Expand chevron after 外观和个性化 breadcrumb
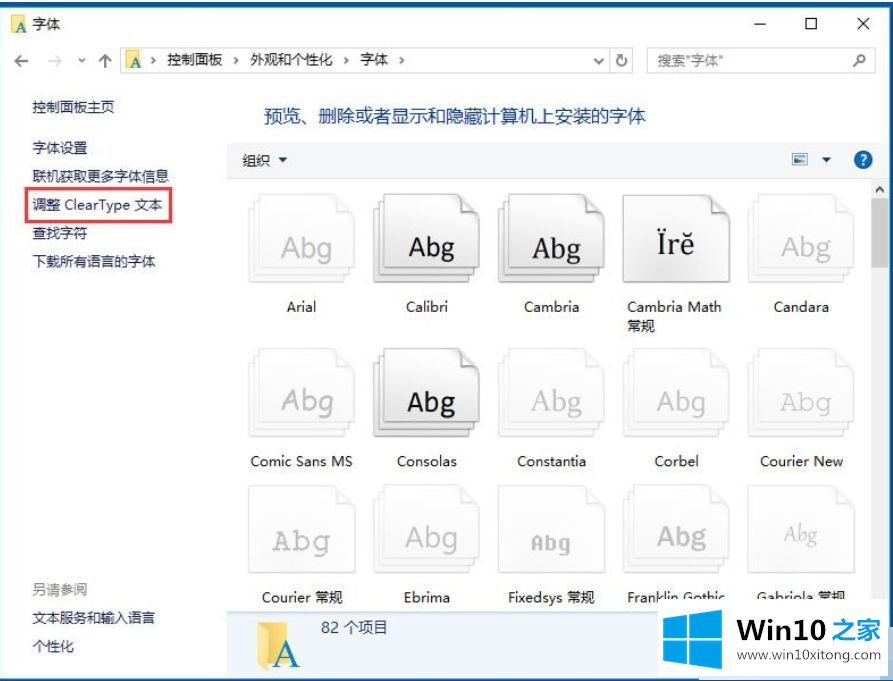Viewport: 893px width, 681px height. pos(346,60)
